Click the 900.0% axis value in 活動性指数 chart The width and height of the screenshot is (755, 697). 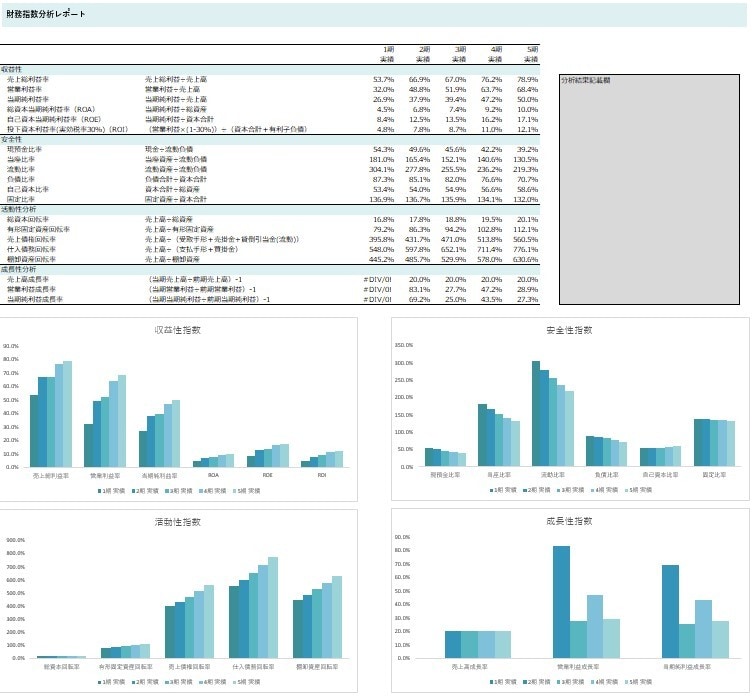click(x=15, y=541)
